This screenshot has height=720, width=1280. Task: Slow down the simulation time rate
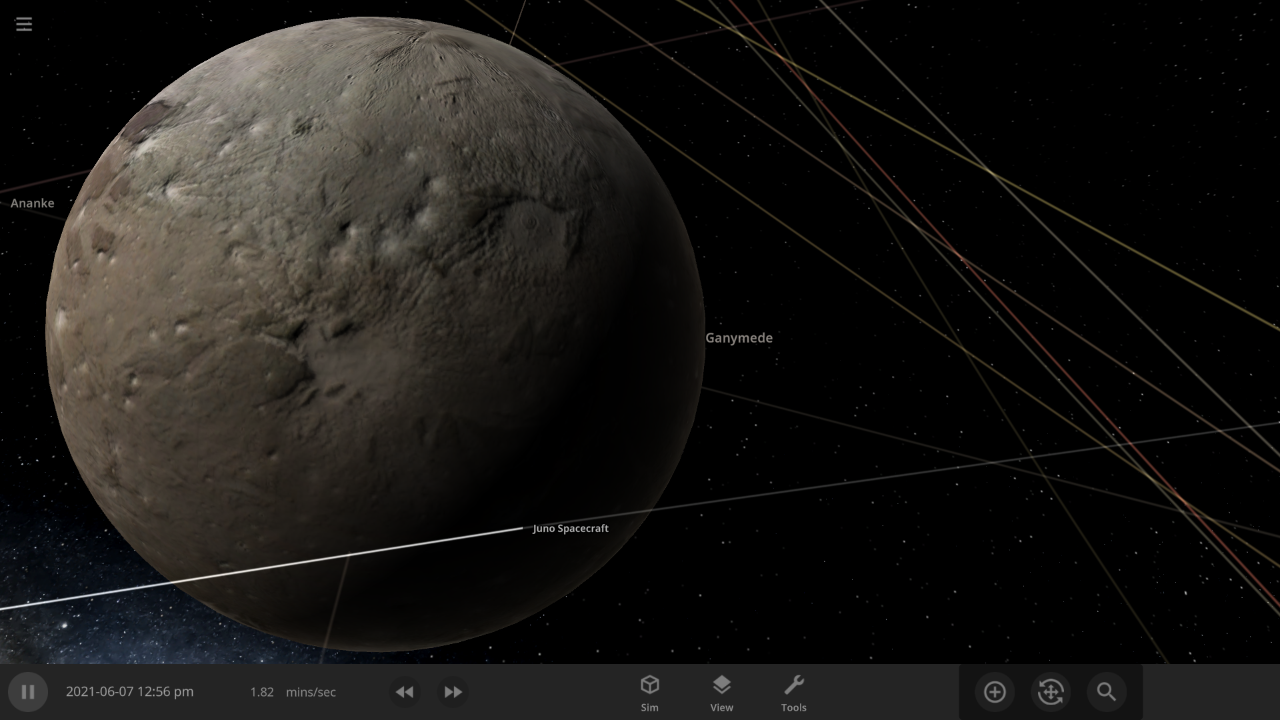(404, 692)
